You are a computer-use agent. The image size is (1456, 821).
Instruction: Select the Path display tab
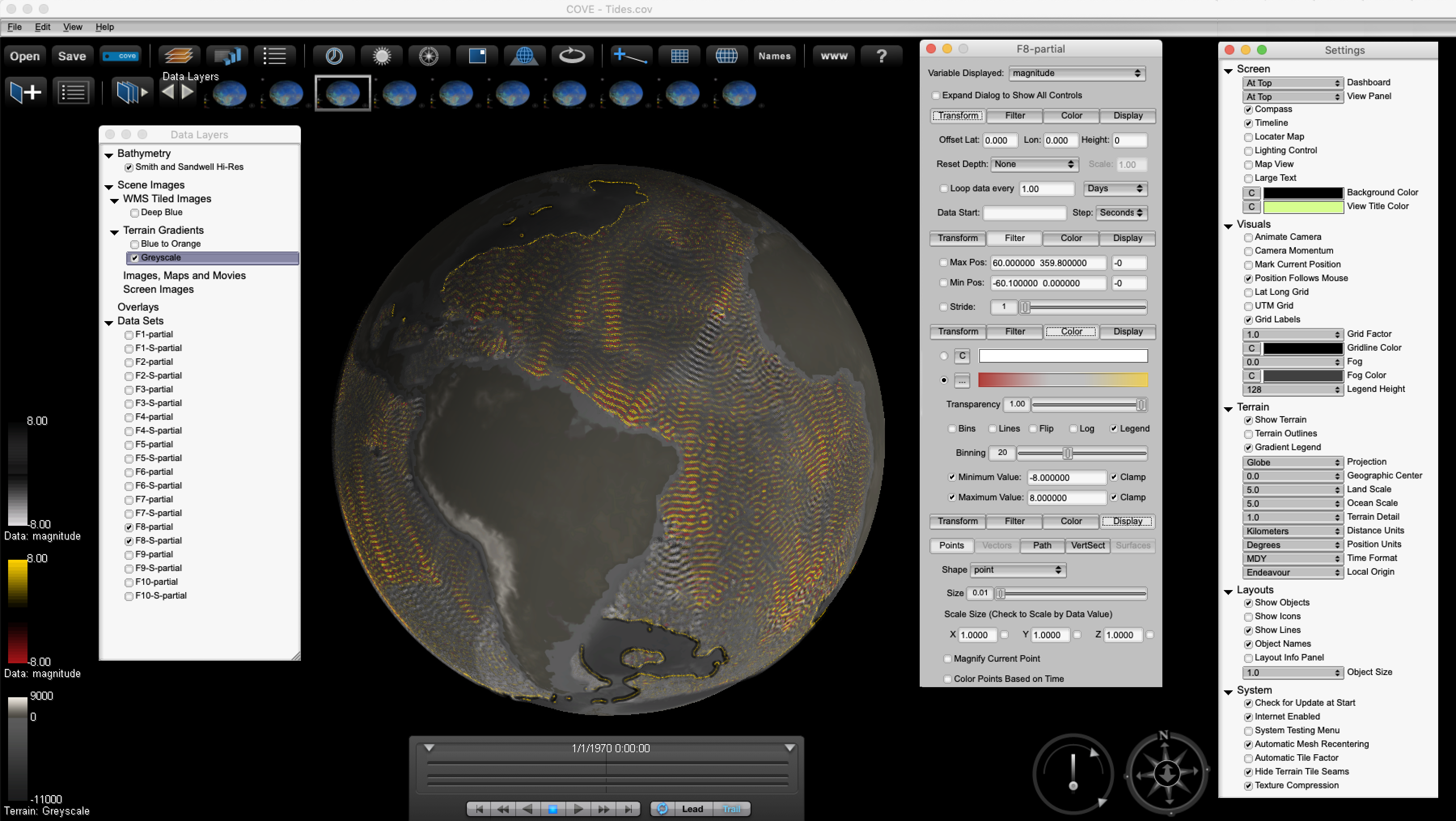coord(1042,545)
